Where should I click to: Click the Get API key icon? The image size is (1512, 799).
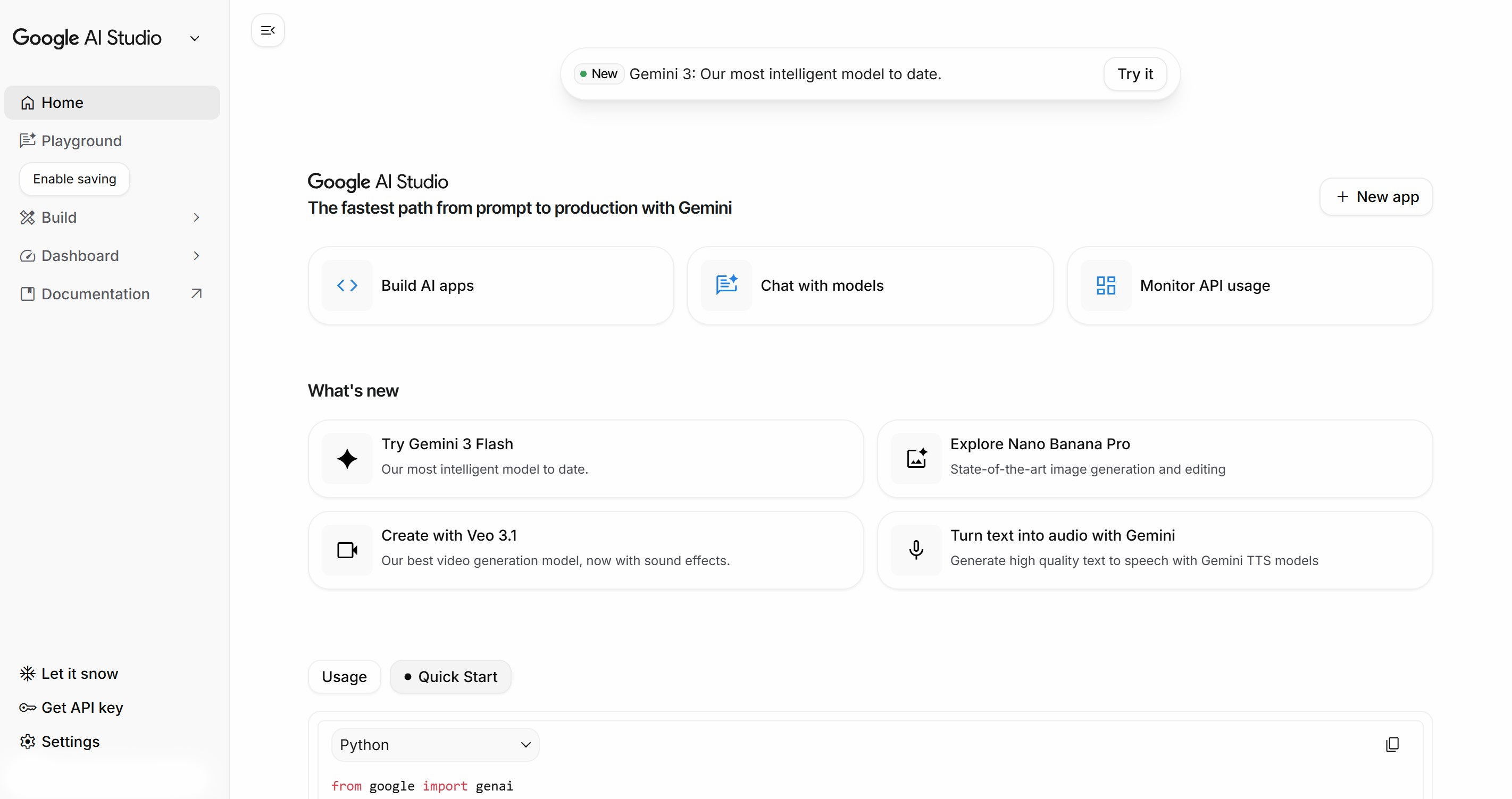[x=28, y=708]
